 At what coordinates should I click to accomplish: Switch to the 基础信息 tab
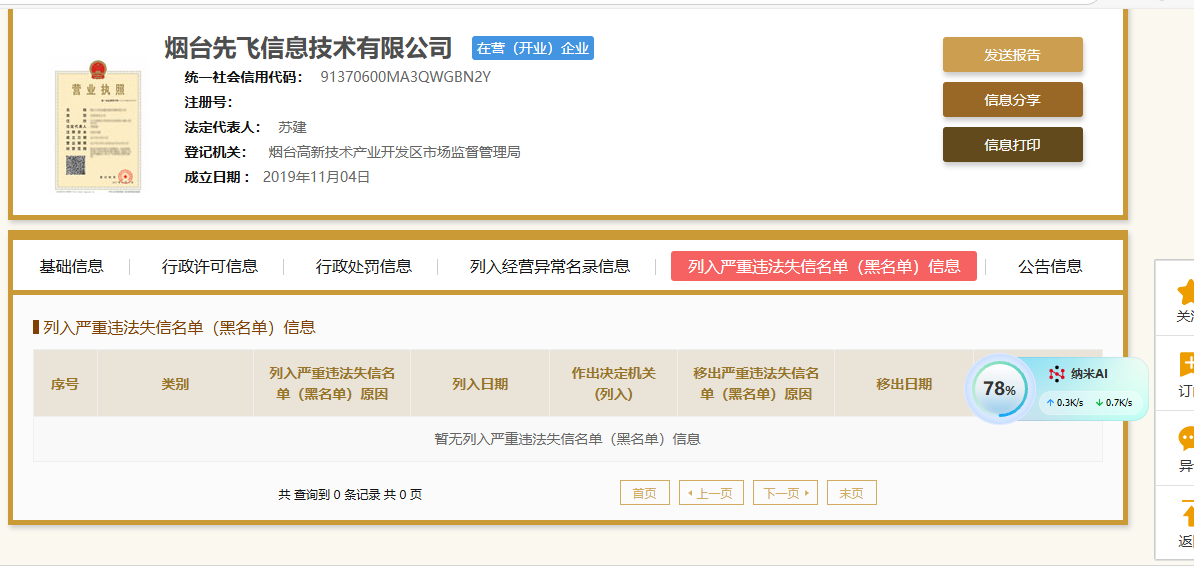(x=72, y=266)
